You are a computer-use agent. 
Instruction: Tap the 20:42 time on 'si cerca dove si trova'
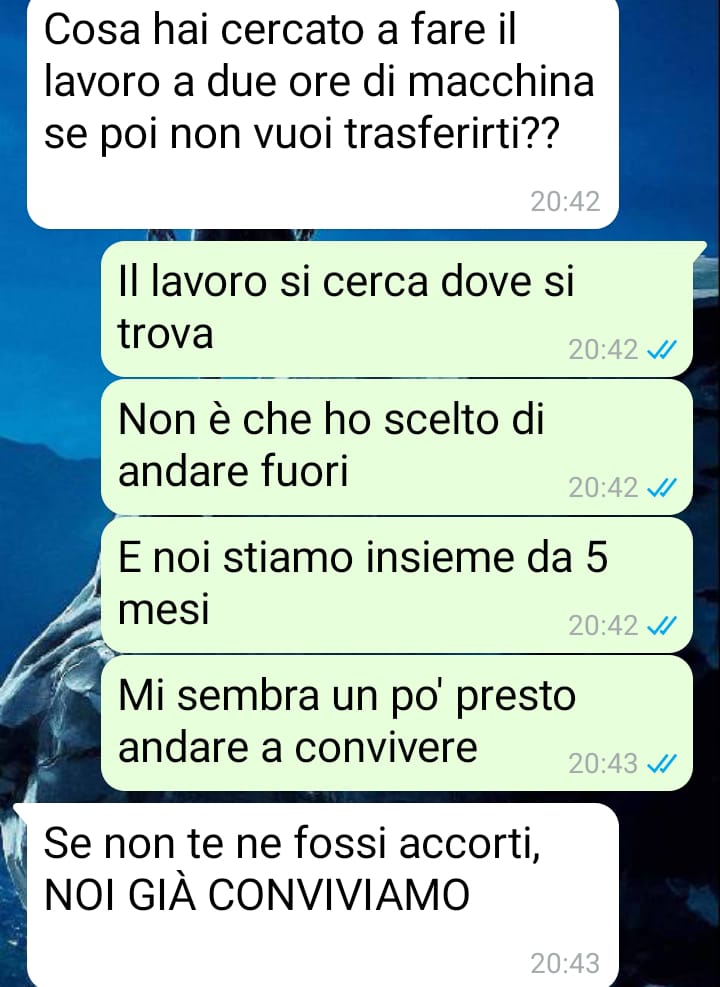(603, 349)
